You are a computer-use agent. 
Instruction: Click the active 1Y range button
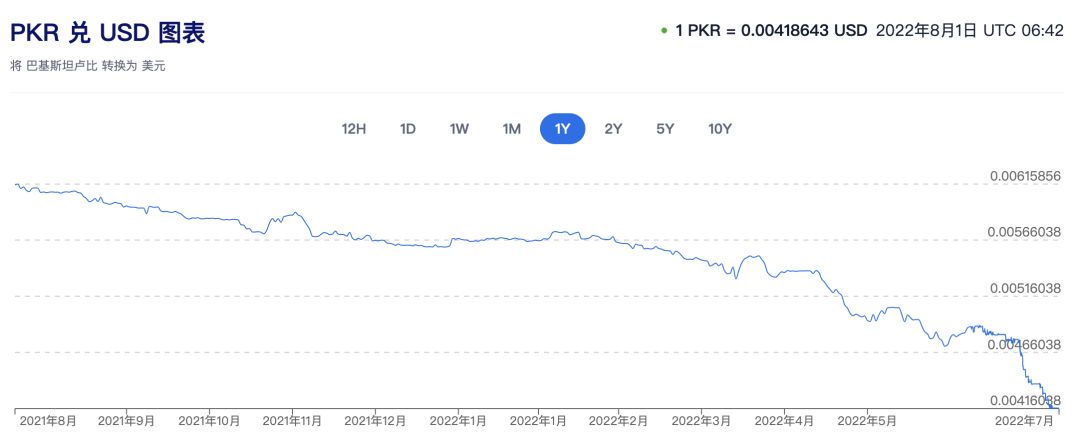click(563, 128)
